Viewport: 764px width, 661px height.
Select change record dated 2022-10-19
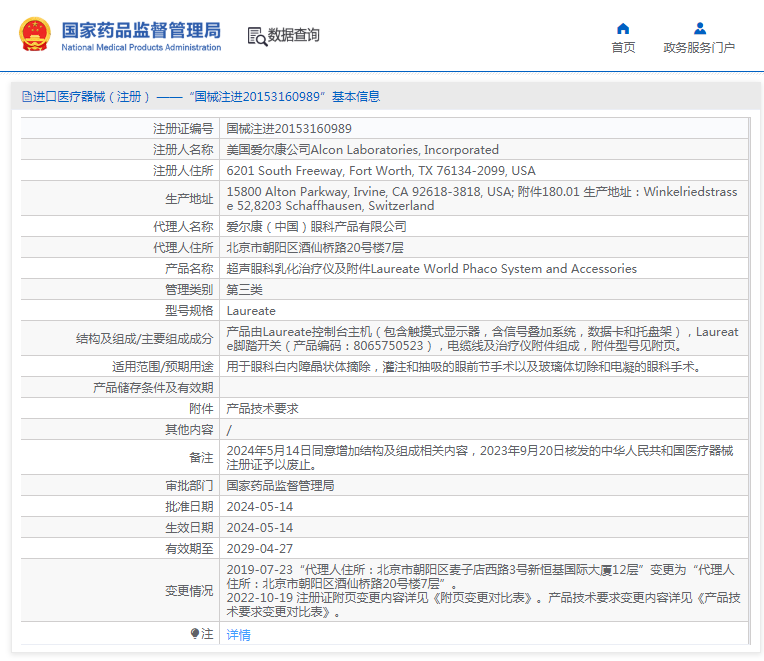coord(483,604)
